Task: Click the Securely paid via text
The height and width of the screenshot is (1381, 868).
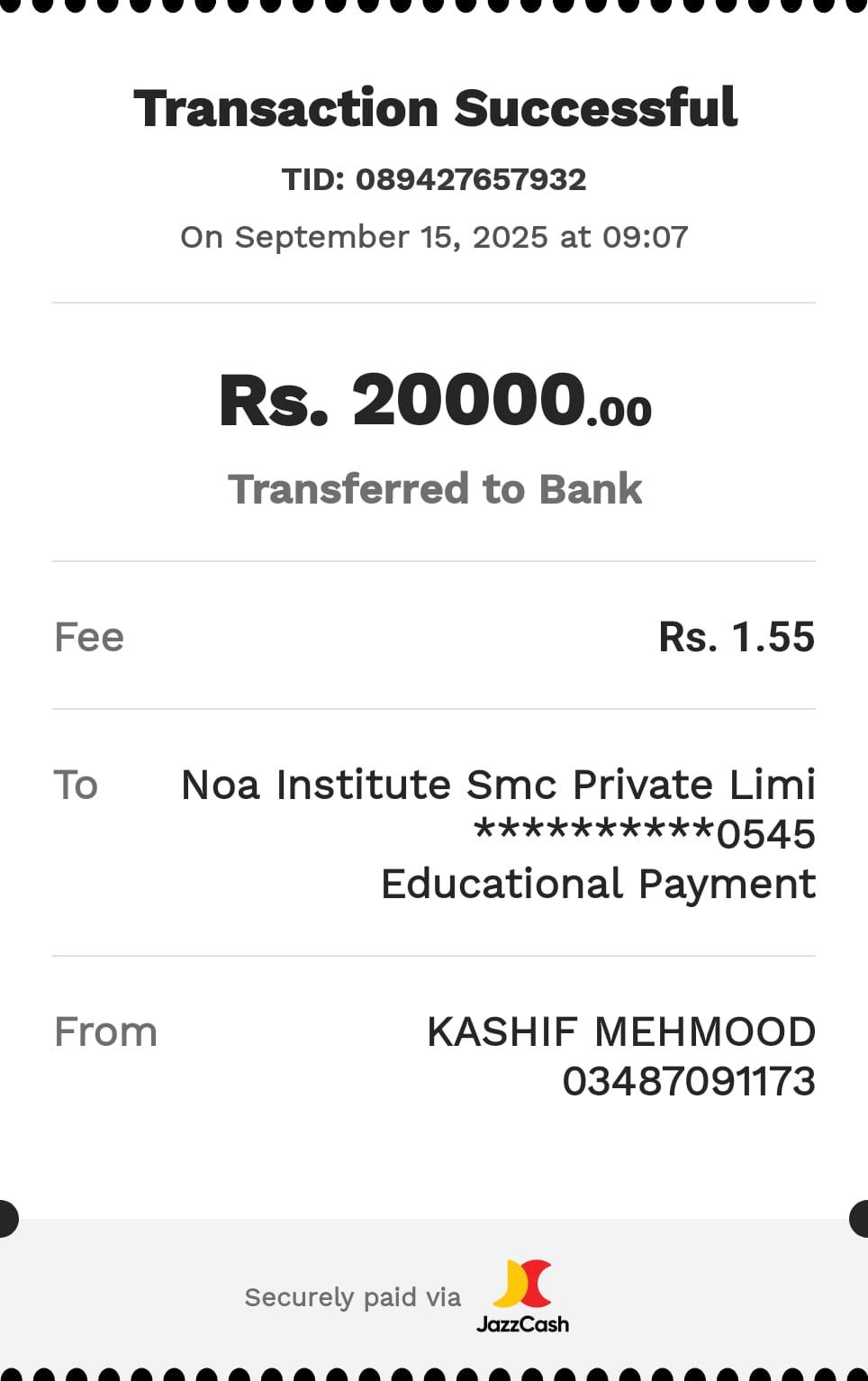Action: pos(352,1297)
